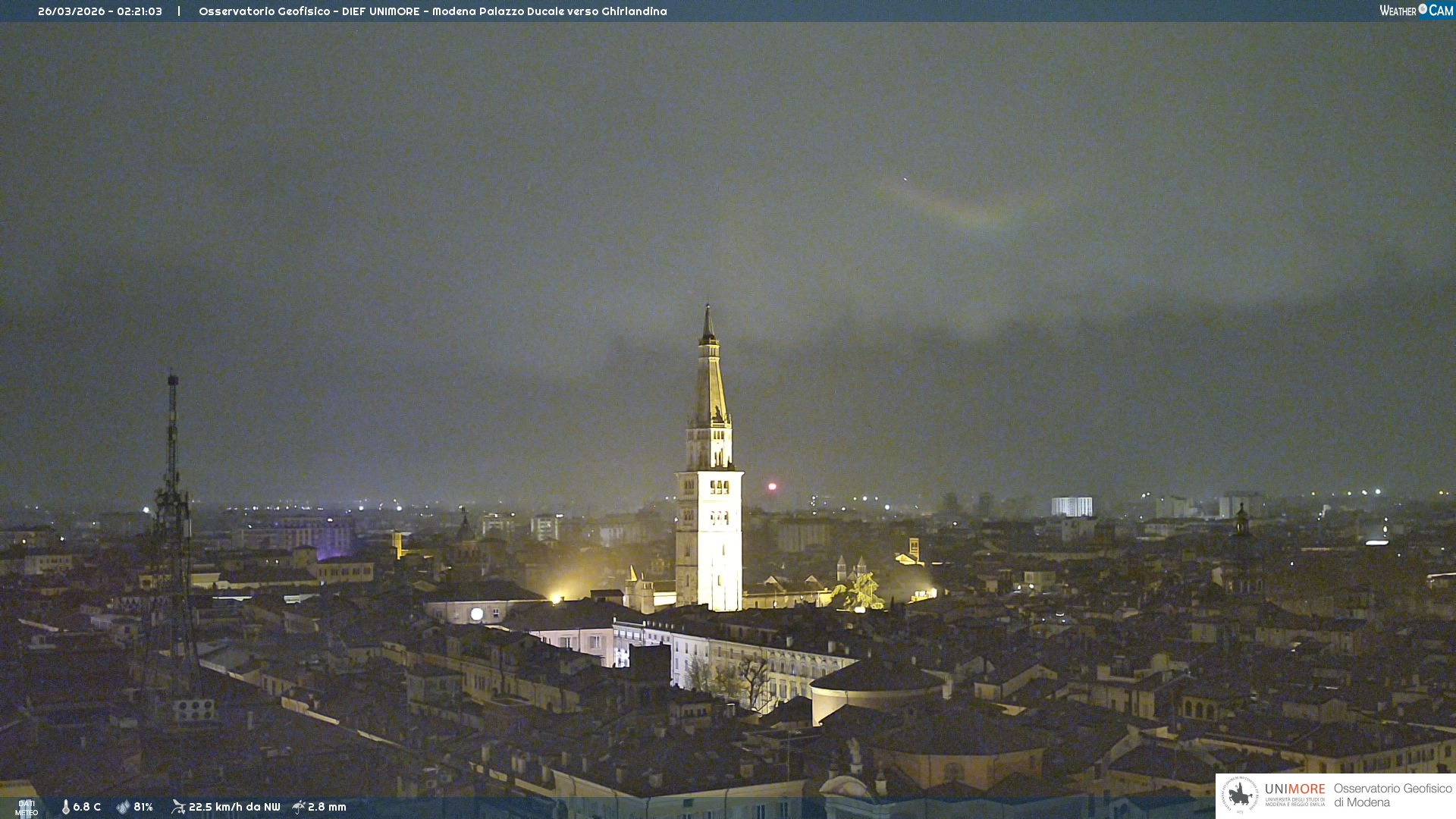Click the UNIMORE university seal emblem
This screenshot has width=1456, height=819.
(x=1240, y=795)
